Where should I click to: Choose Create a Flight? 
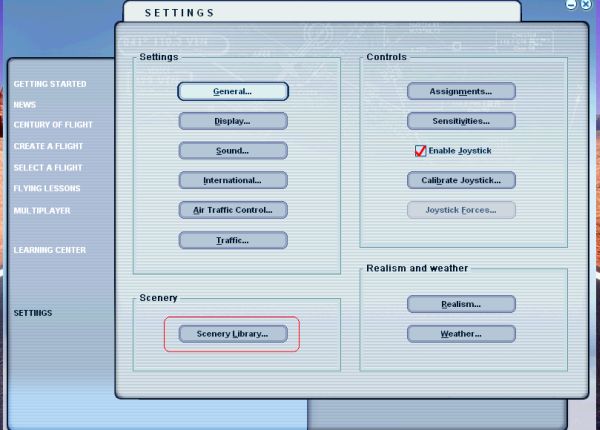pos(48,146)
